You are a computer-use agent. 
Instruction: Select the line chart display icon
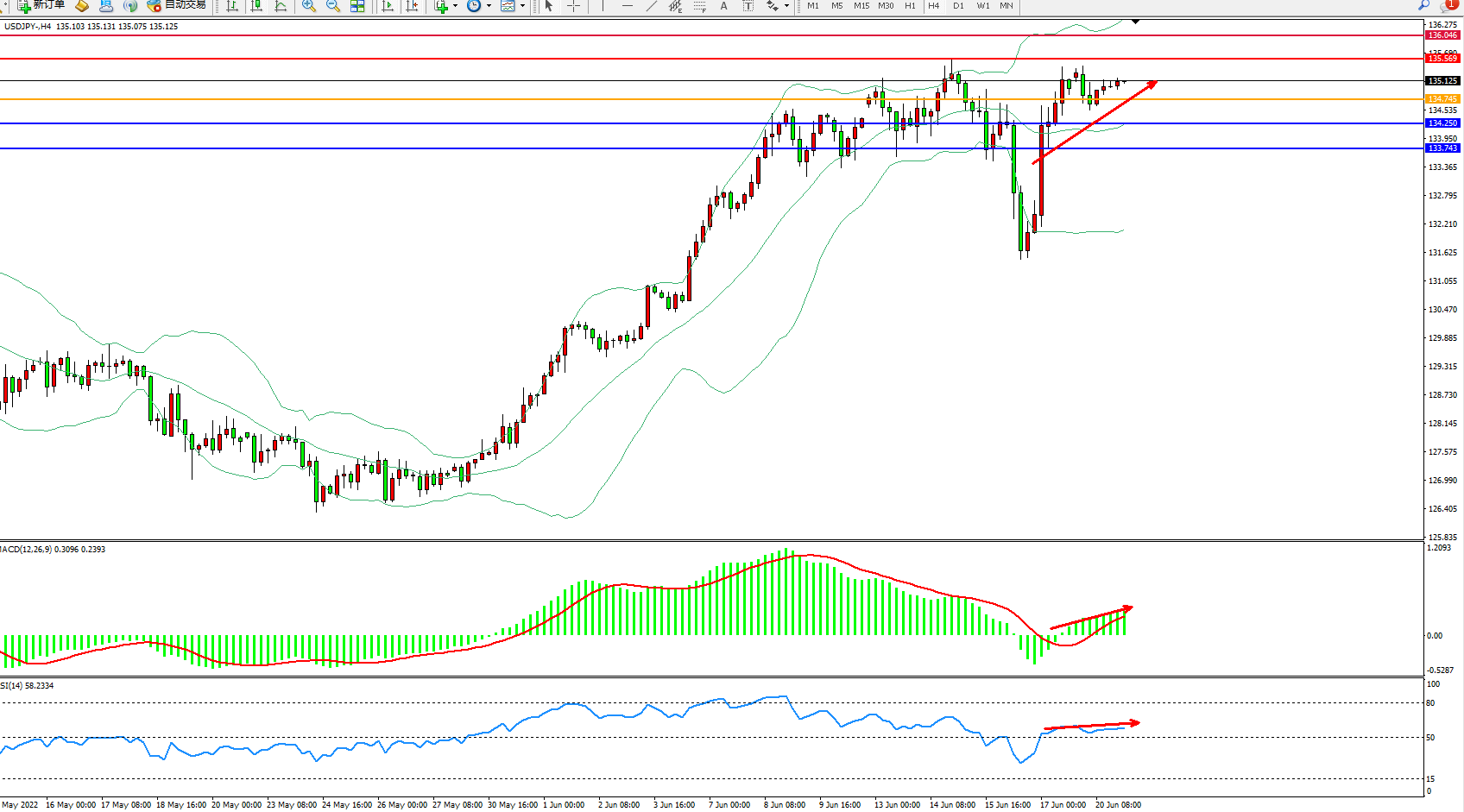click(281, 6)
